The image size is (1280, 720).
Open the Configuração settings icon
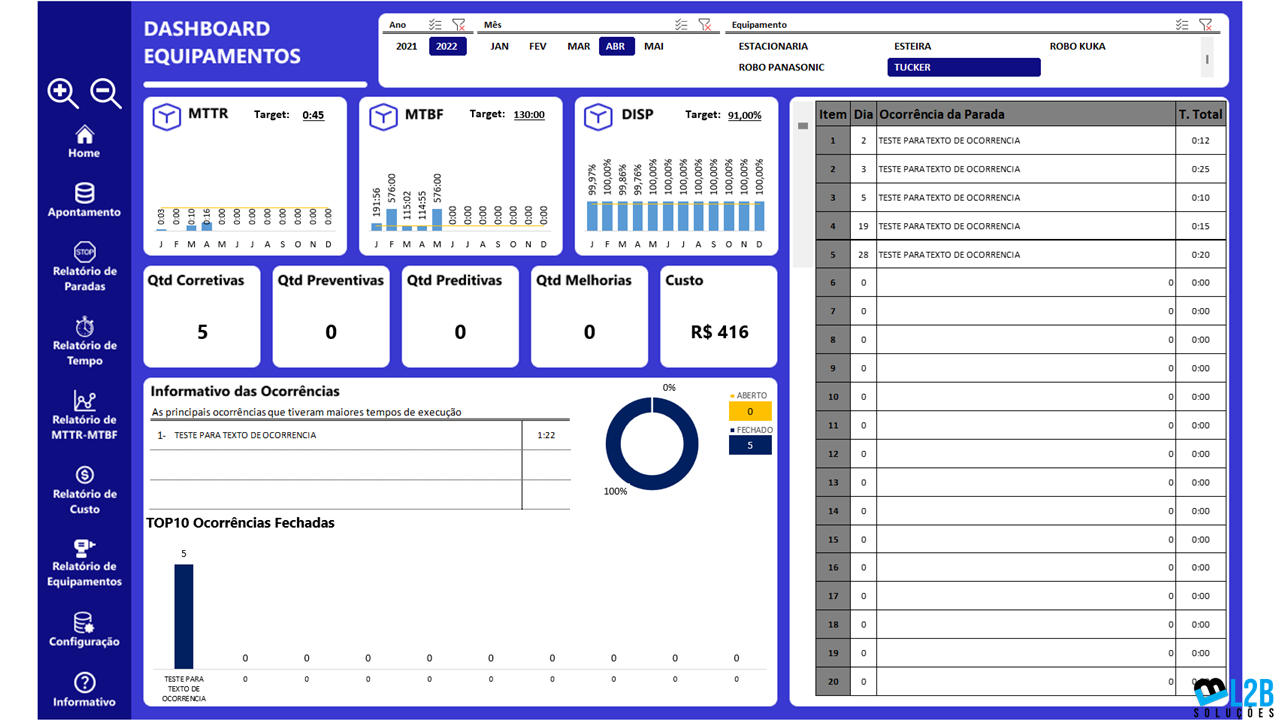click(84, 623)
